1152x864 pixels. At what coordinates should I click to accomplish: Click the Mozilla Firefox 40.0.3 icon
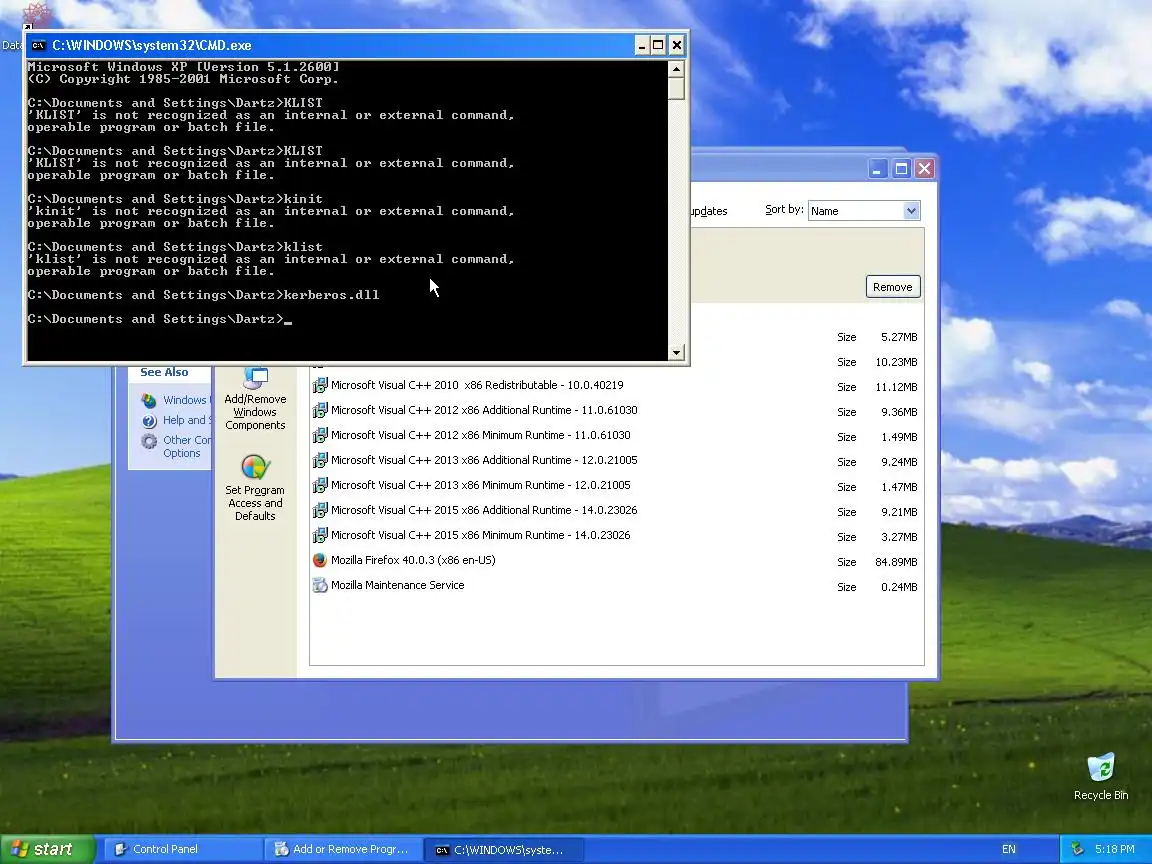[x=320, y=561]
